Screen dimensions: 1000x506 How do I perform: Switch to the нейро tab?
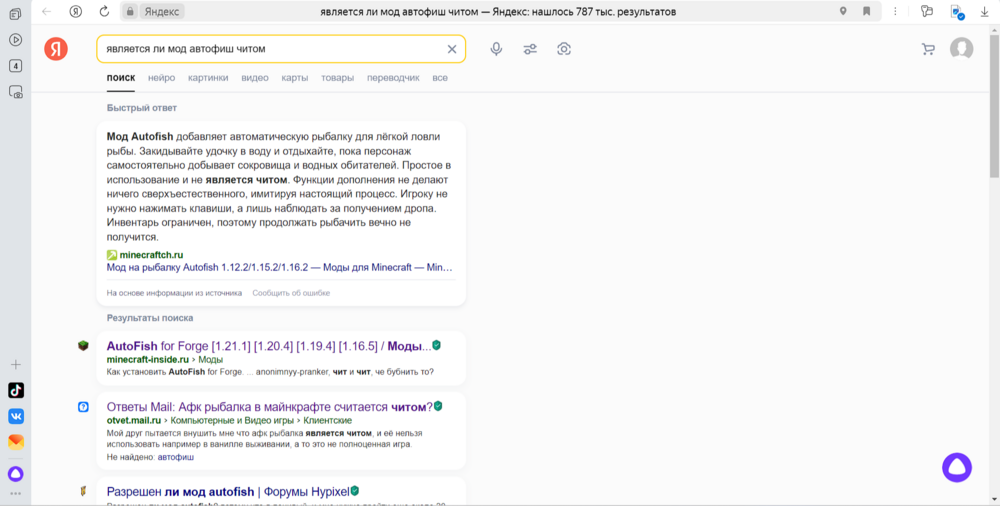[161, 78]
